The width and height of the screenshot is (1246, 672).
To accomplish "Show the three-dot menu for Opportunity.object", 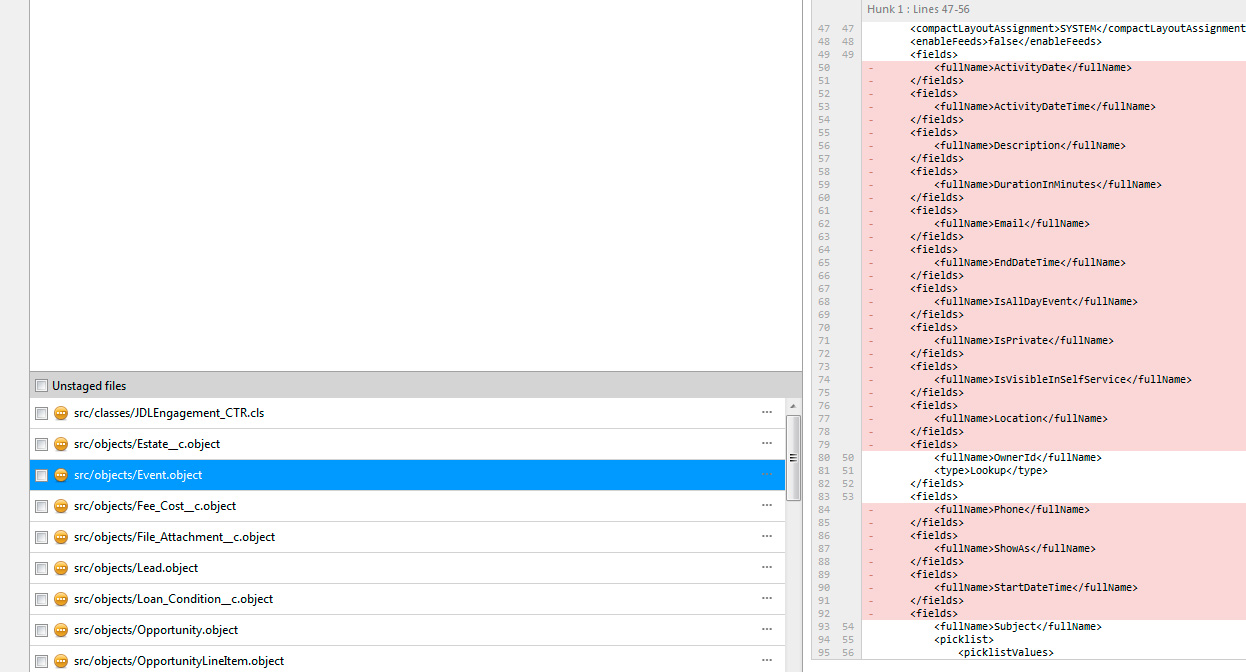I will click(767, 629).
